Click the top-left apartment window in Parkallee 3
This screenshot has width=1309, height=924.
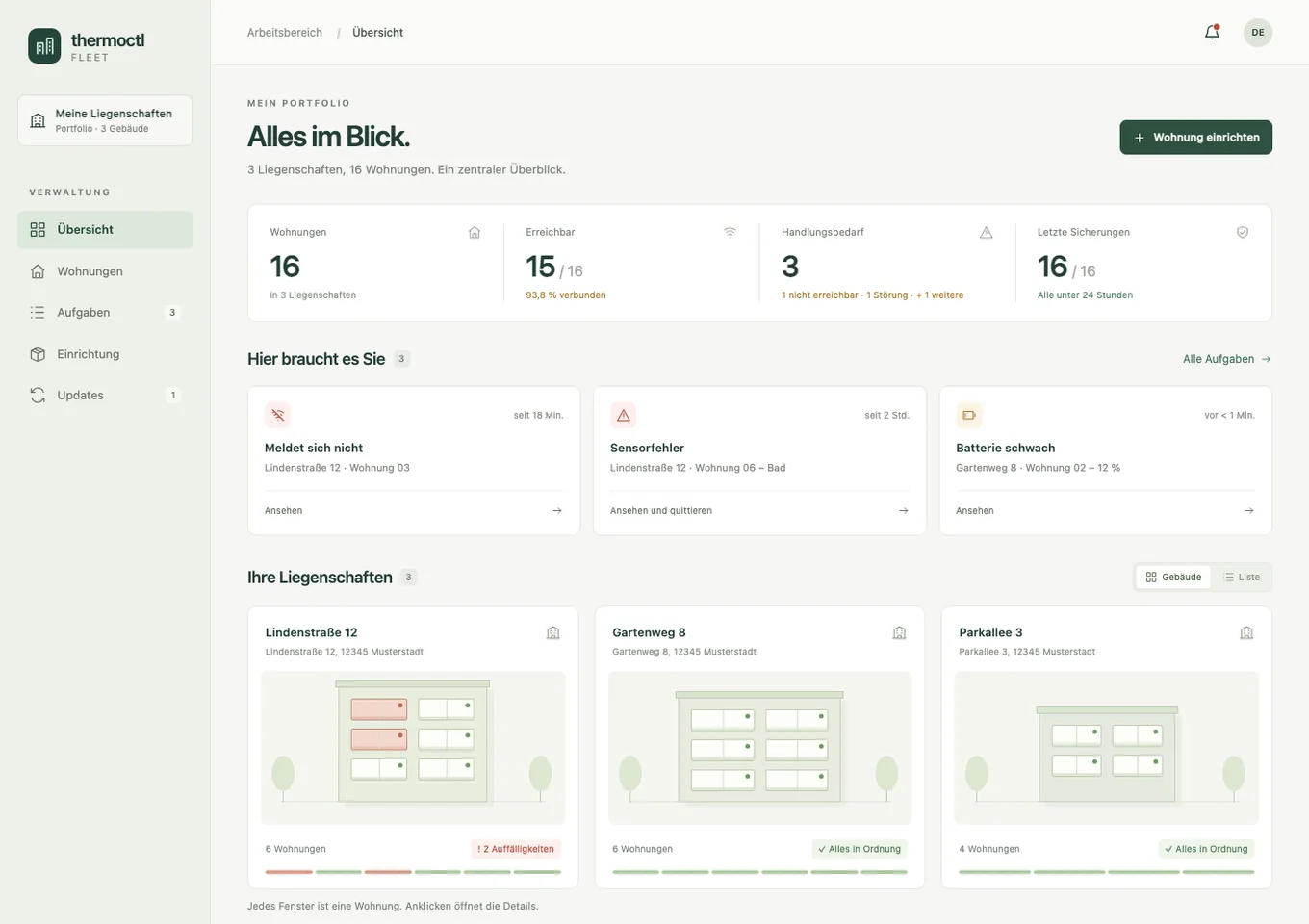click(1076, 735)
